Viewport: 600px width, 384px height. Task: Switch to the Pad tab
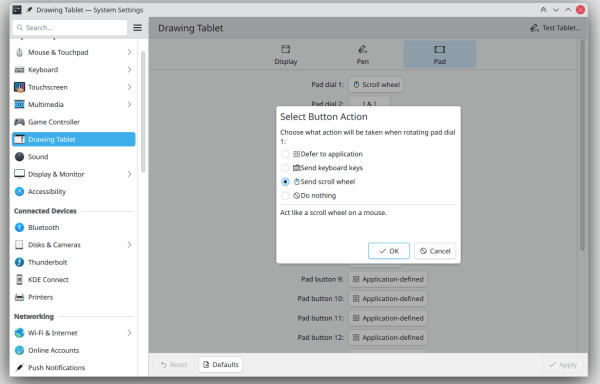click(x=440, y=55)
